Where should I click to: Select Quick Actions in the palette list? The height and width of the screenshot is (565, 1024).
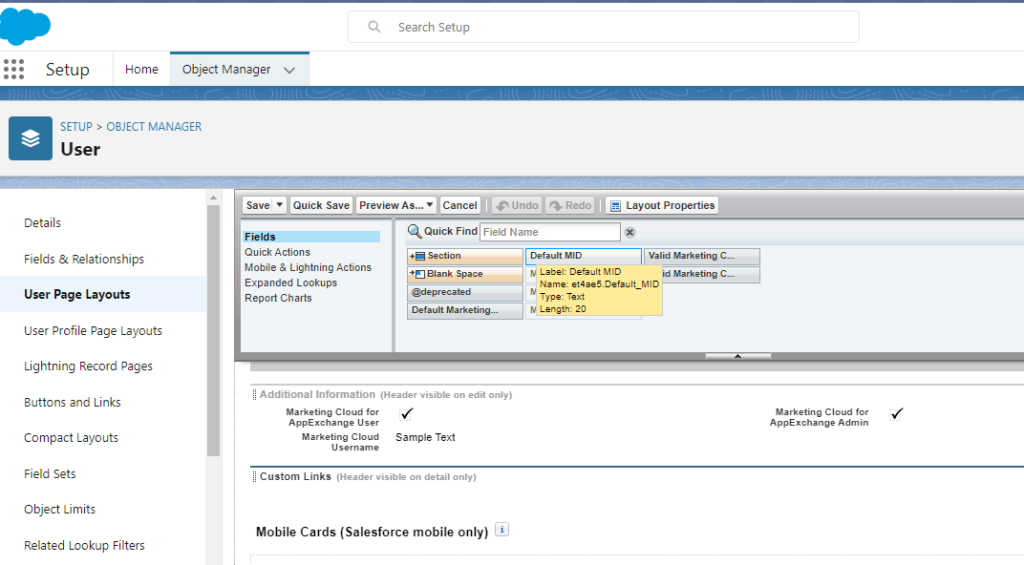[x=278, y=252]
